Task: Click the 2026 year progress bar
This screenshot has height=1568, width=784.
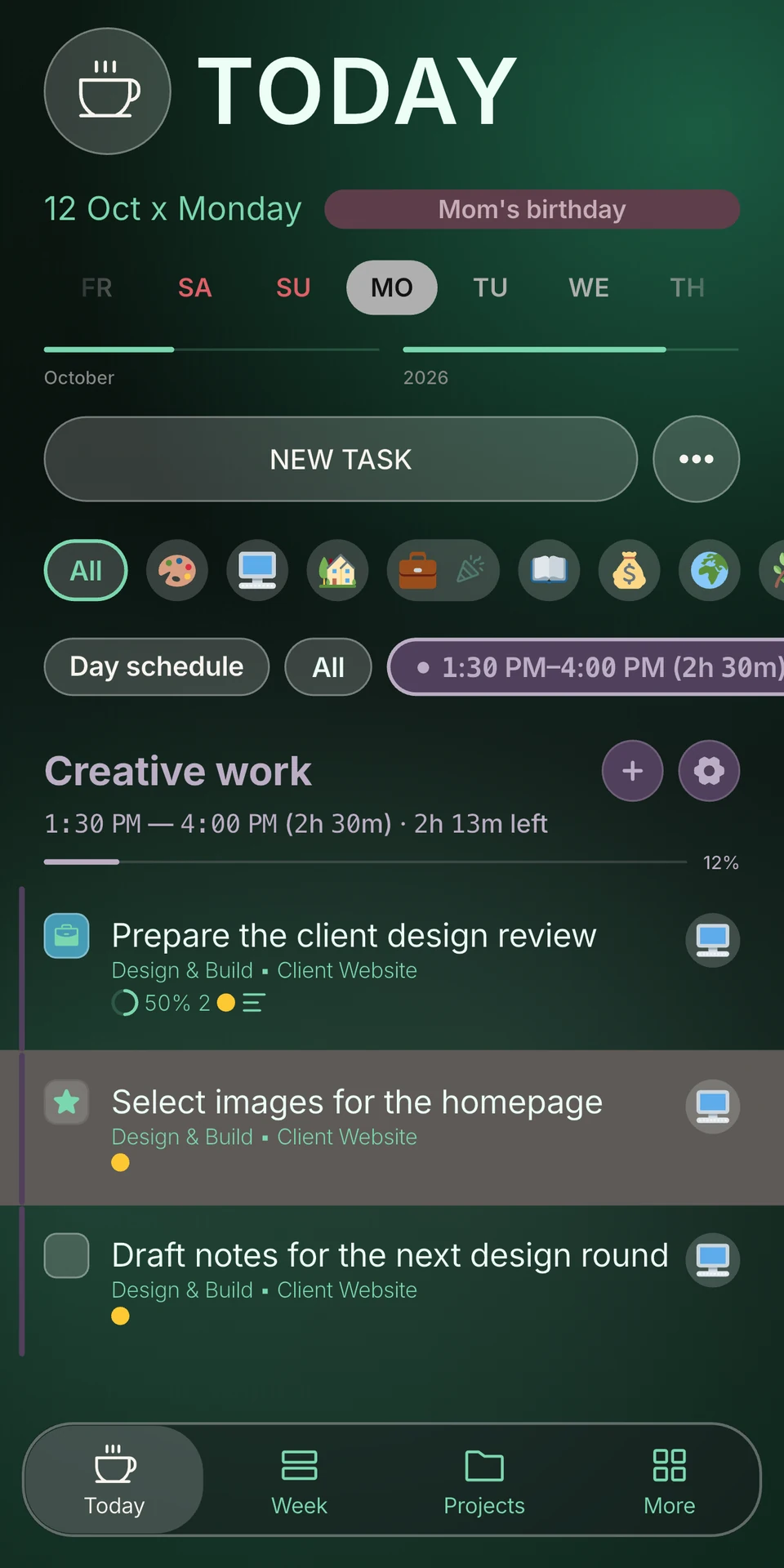Action: pyautogui.click(x=571, y=350)
